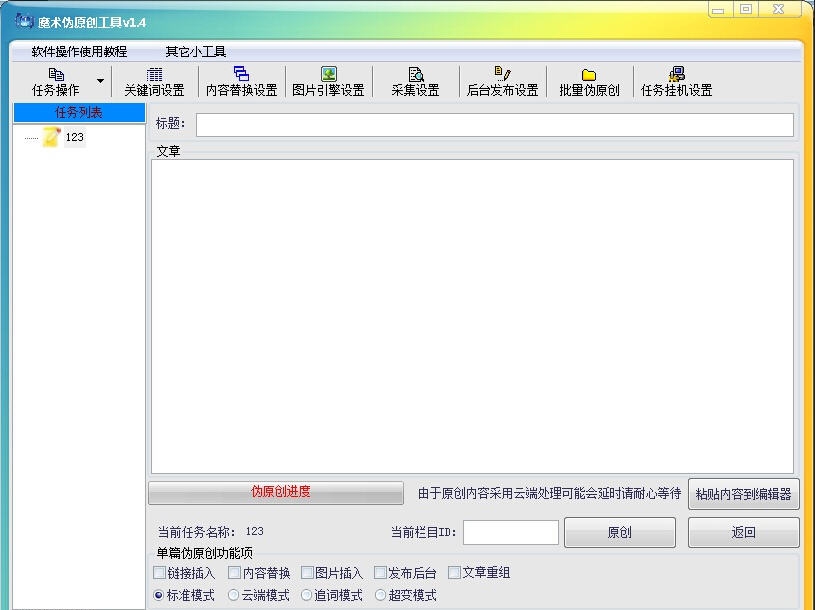Open 内容替换设置 from toolbar
Screen dimensions: 815x610
[x=241, y=82]
